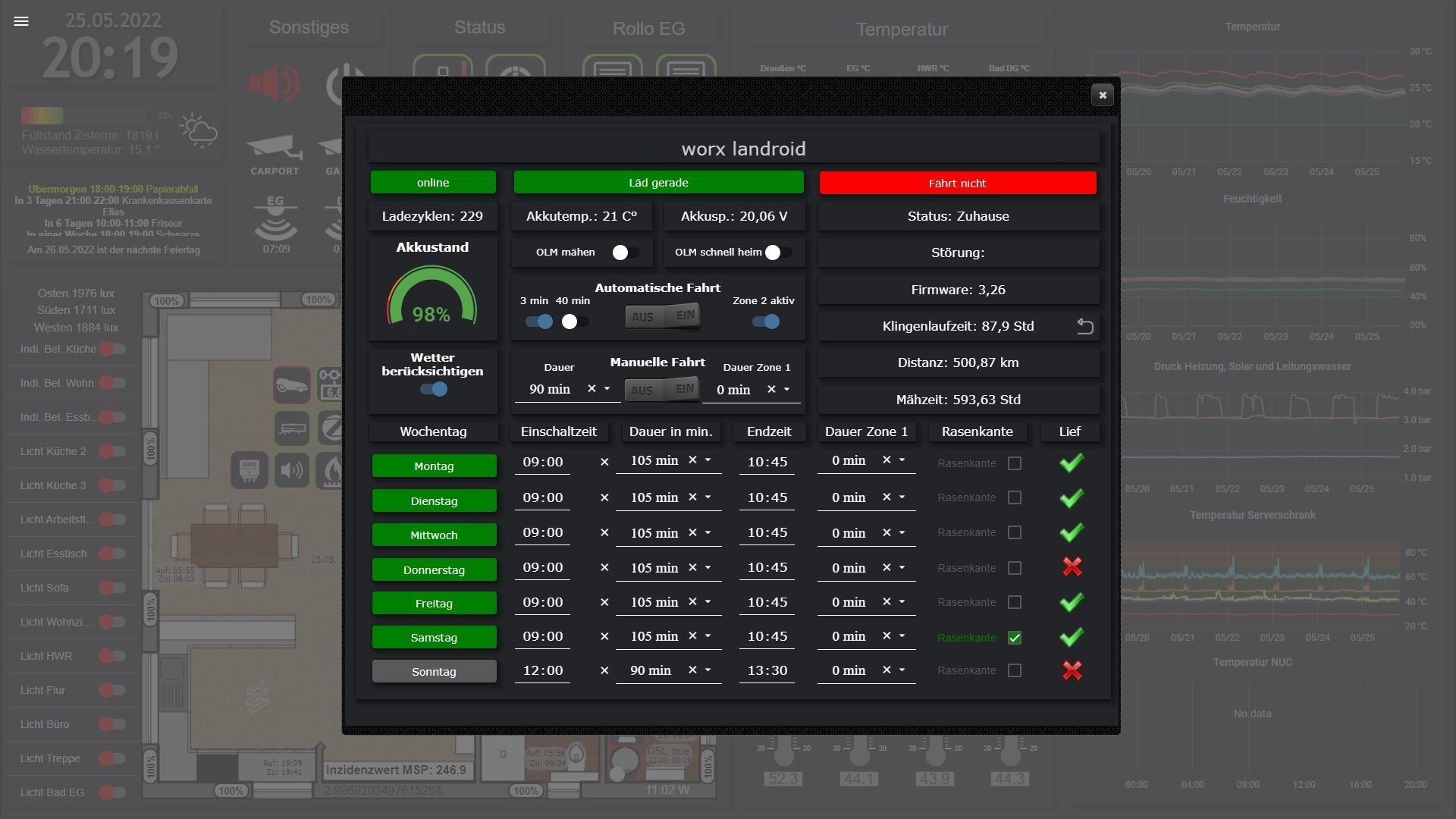The width and height of the screenshot is (1456, 819).
Task: Click the Sonntag Endzeit 13:30 field
Action: 767,670
